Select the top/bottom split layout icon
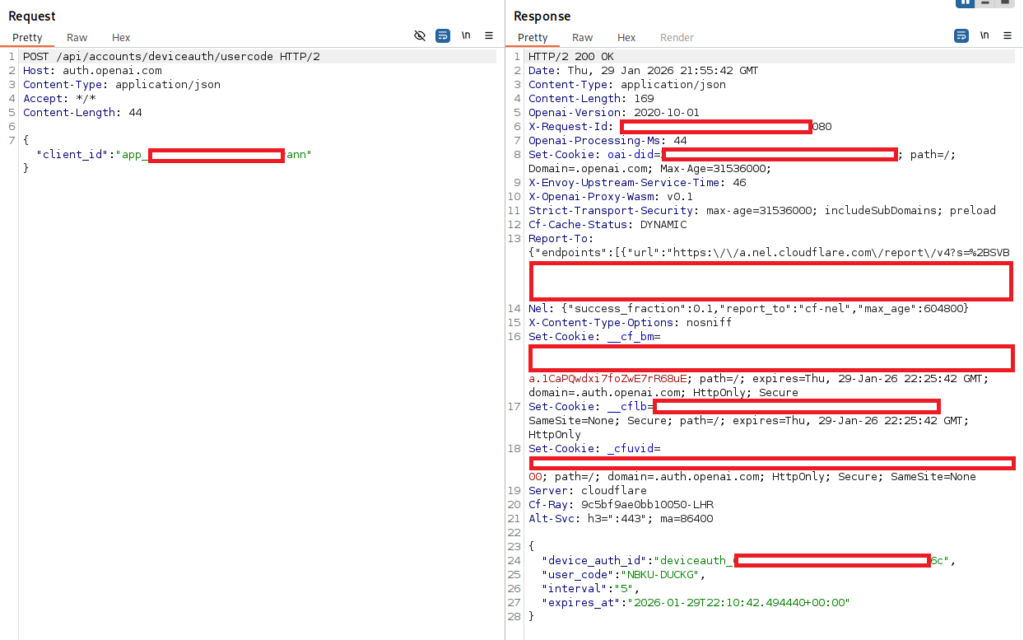 coord(987,3)
